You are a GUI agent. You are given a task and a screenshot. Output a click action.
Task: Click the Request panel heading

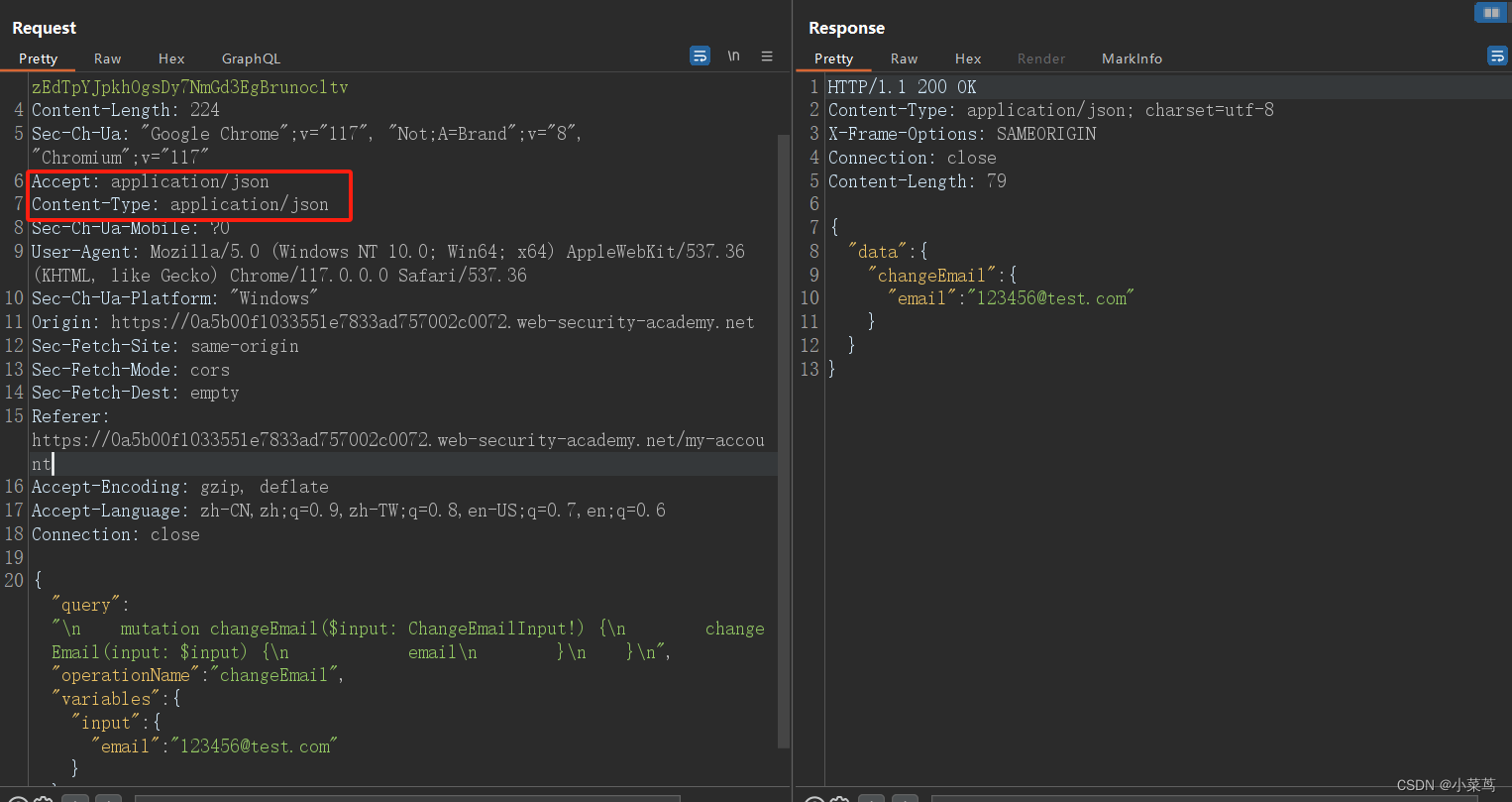44,28
